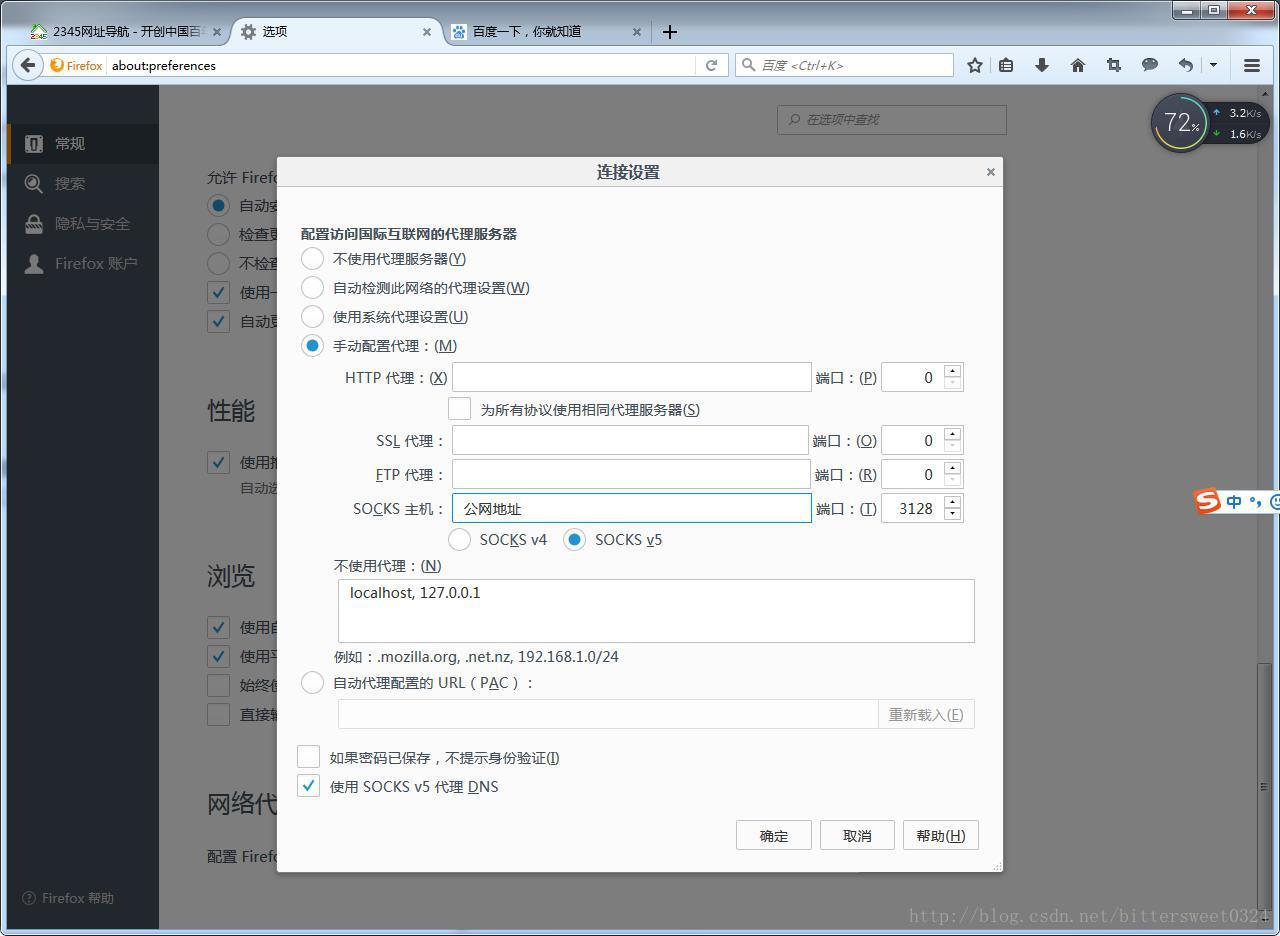1280x936 pixels.
Task: Click the search magnifier icon in search box
Action: (748, 65)
